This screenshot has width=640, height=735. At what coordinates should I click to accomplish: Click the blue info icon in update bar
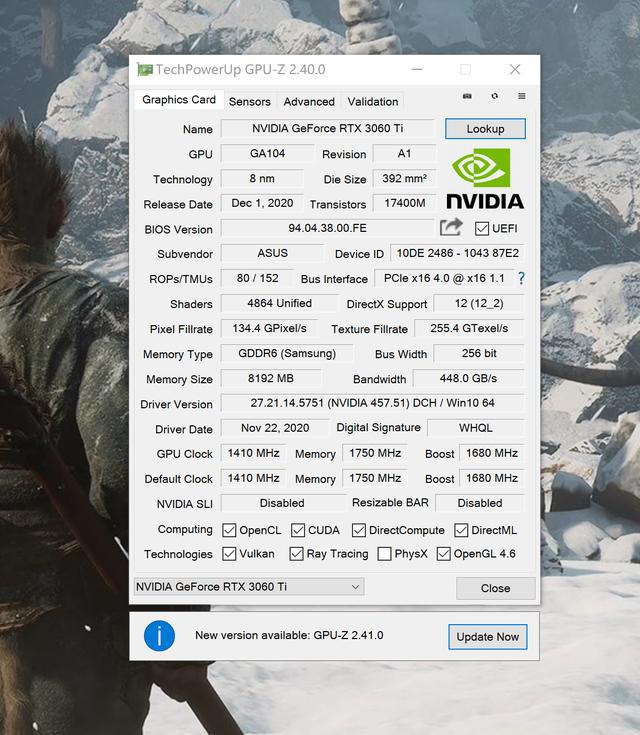(x=159, y=636)
